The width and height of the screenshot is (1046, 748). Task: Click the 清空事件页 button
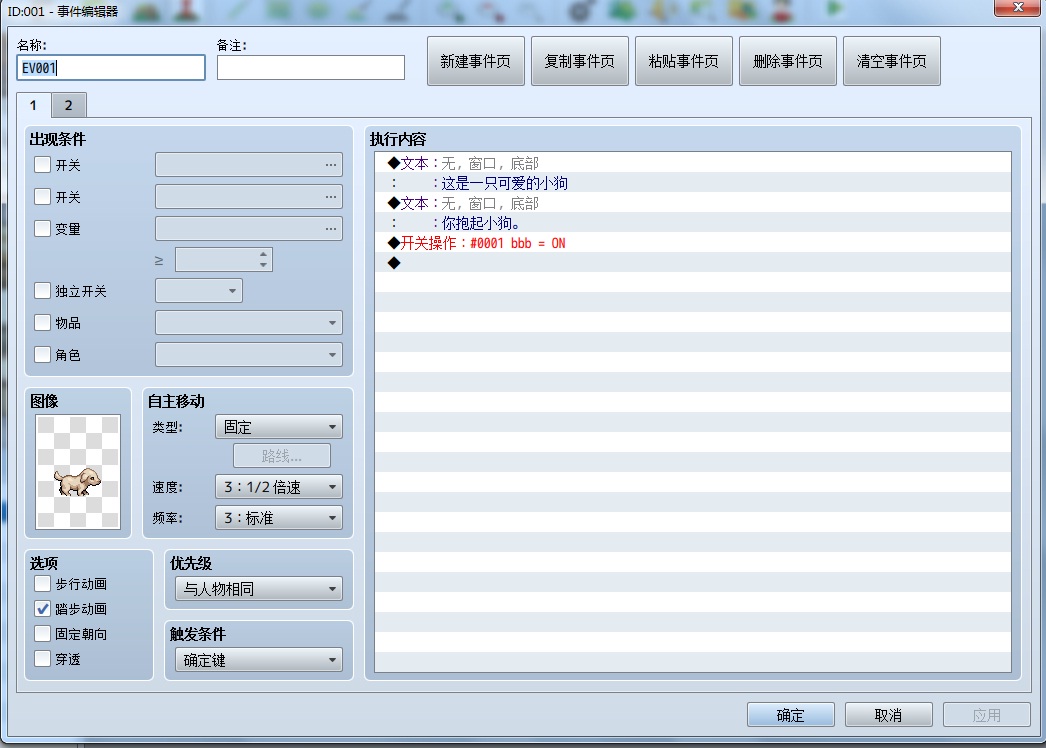tap(892, 61)
